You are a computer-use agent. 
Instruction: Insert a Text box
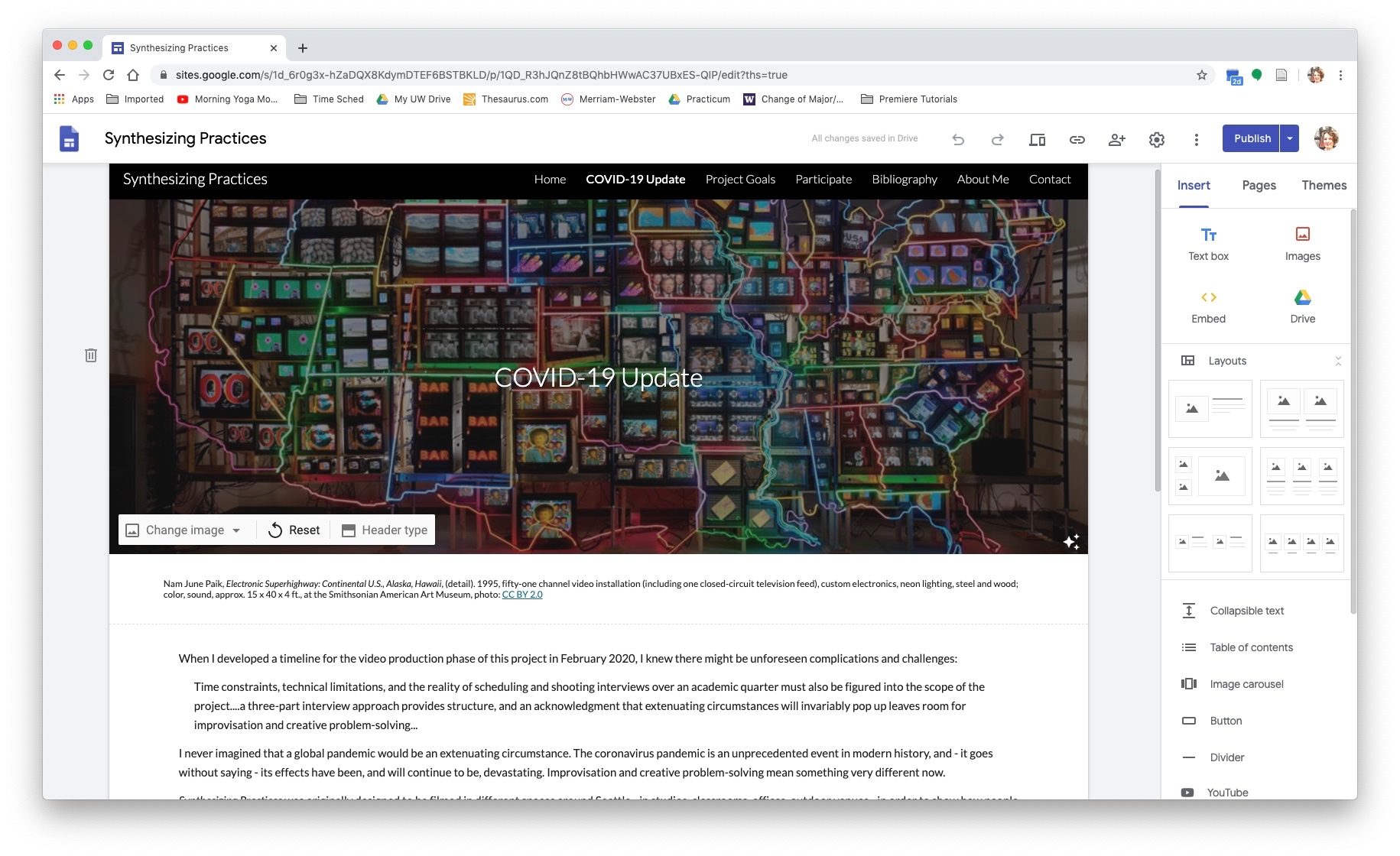[x=1208, y=243]
